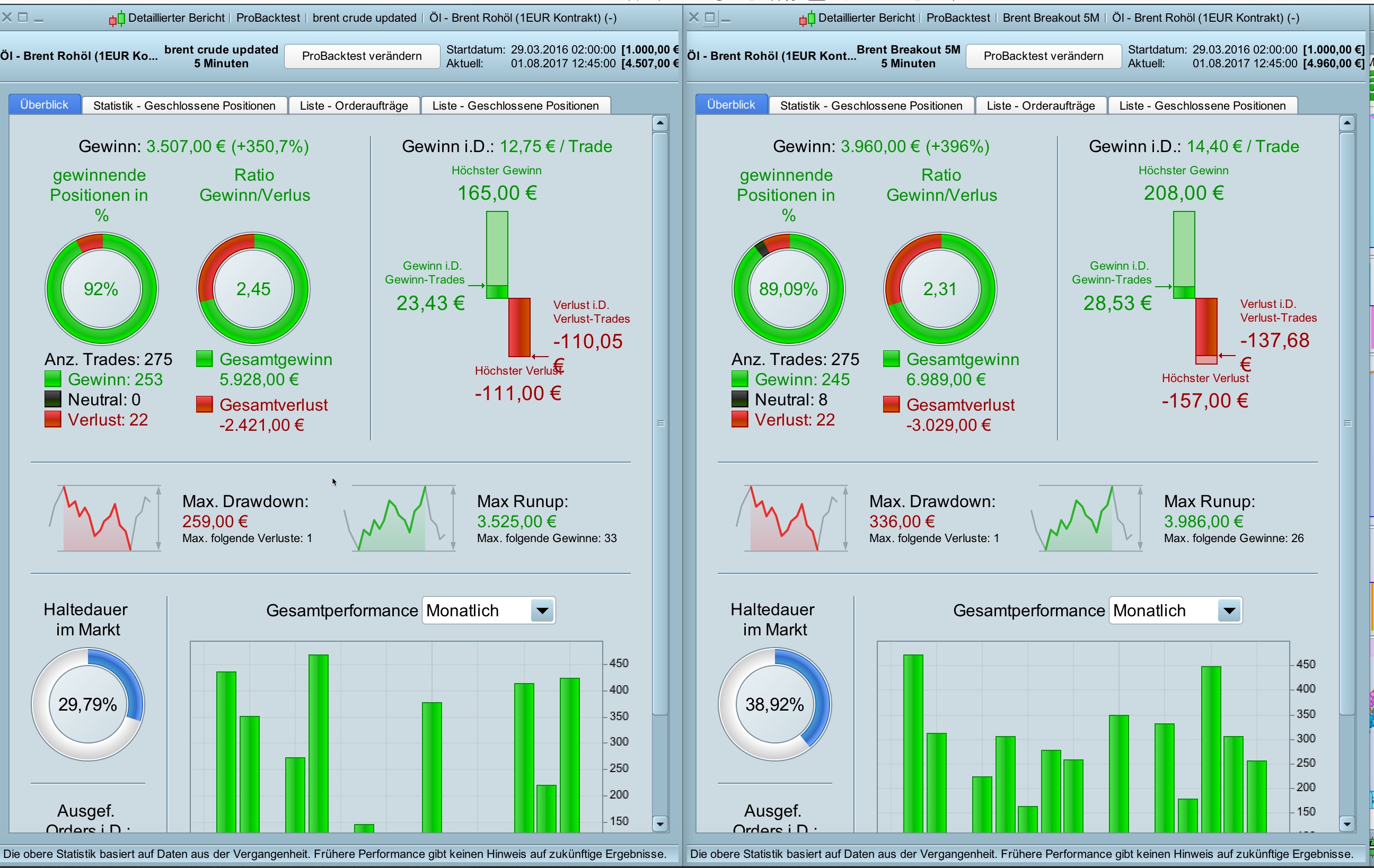Open the right Monatlich performance dropdown
The image size is (1374, 868).
pos(1229,611)
